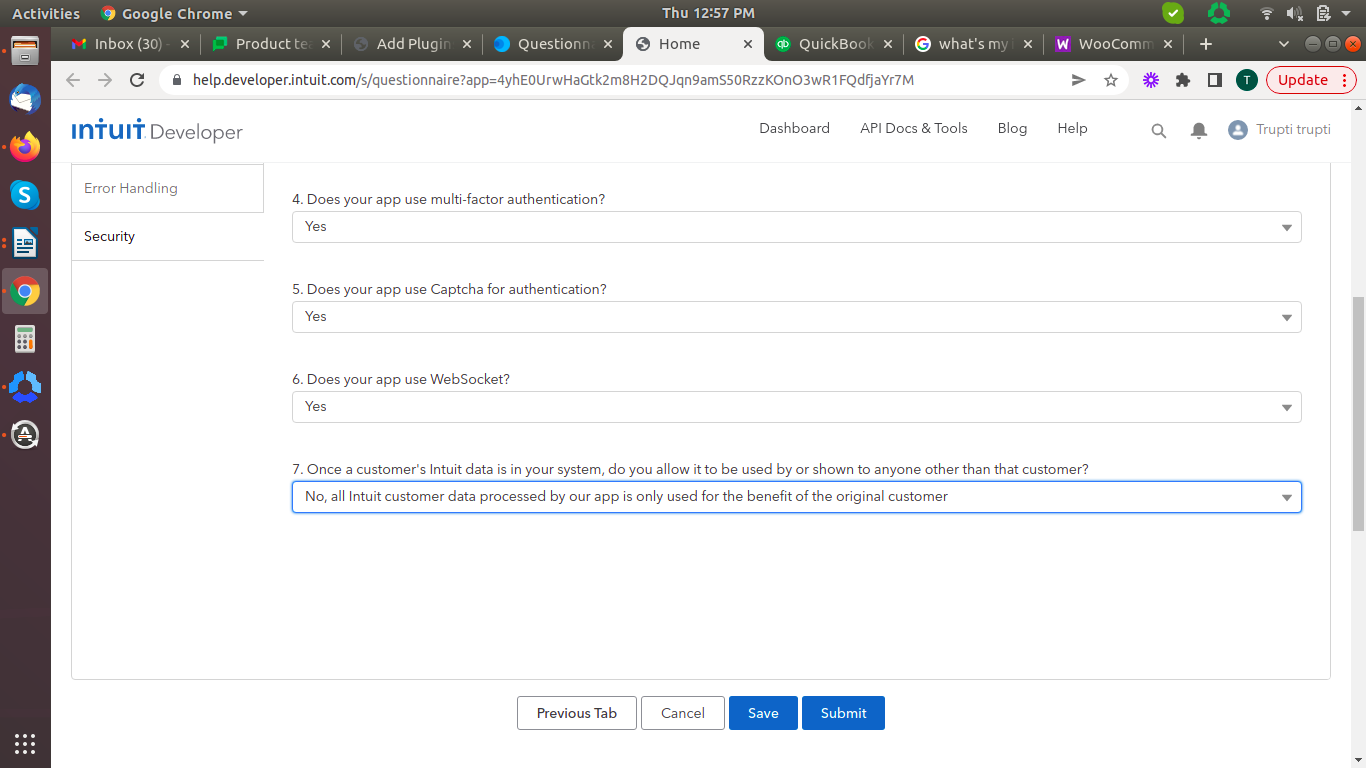The width and height of the screenshot is (1366, 768).
Task: Click the search magnifier icon in header
Action: 1158,130
